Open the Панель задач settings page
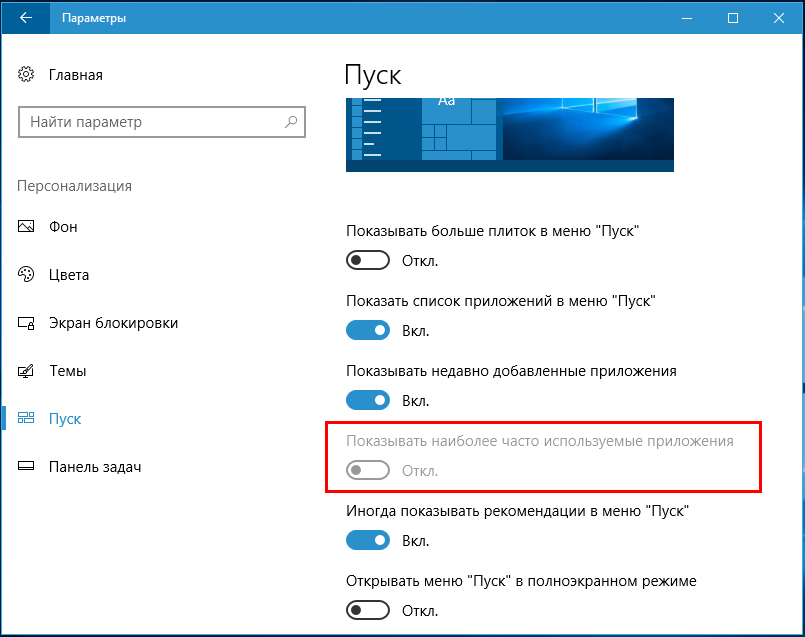Screen dimensions: 805x637 (x=95, y=467)
